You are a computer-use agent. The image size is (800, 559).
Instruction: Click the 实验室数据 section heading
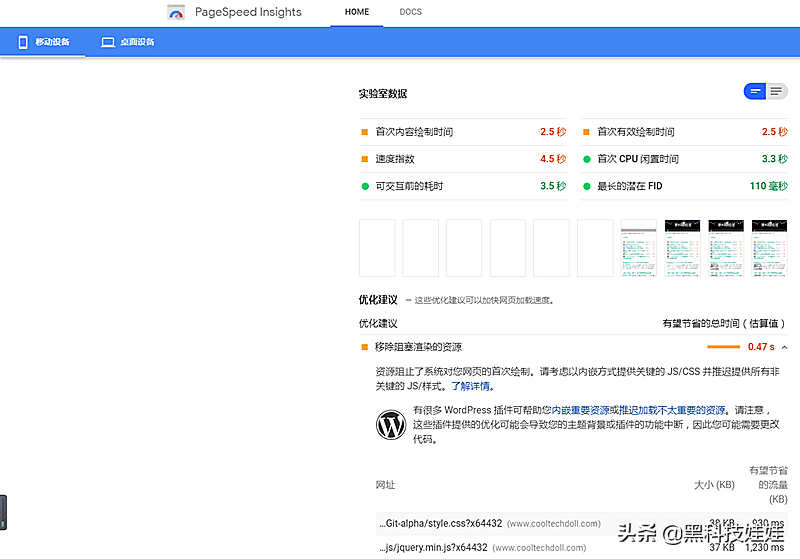click(383, 93)
